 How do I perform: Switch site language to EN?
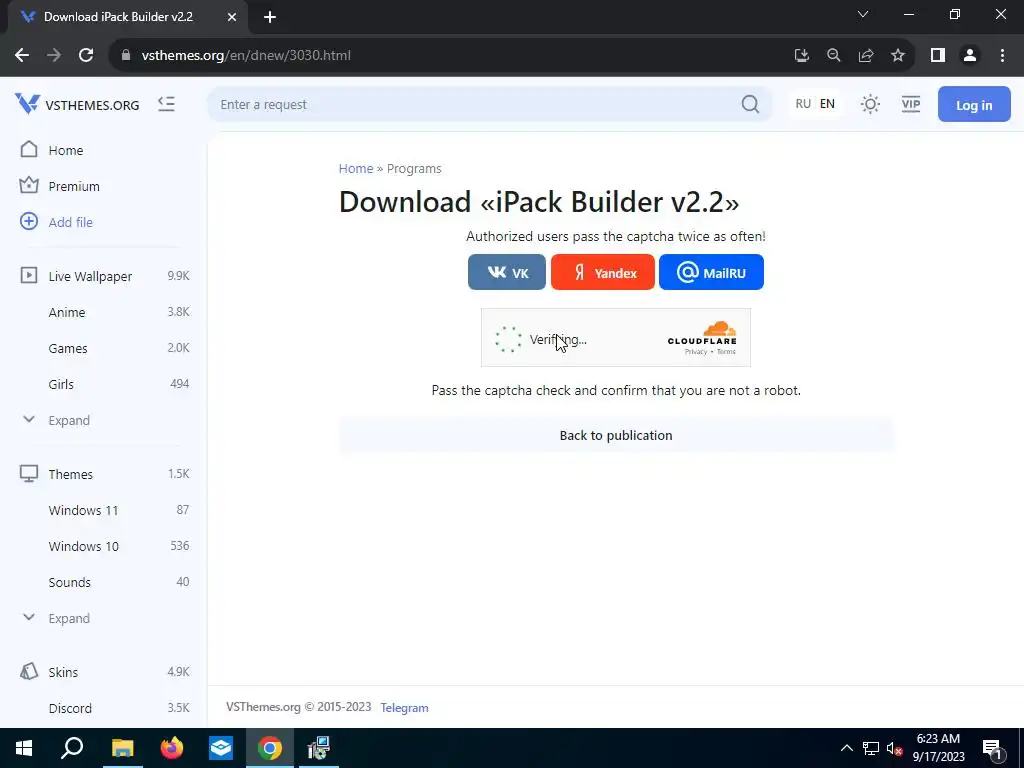[x=827, y=104]
